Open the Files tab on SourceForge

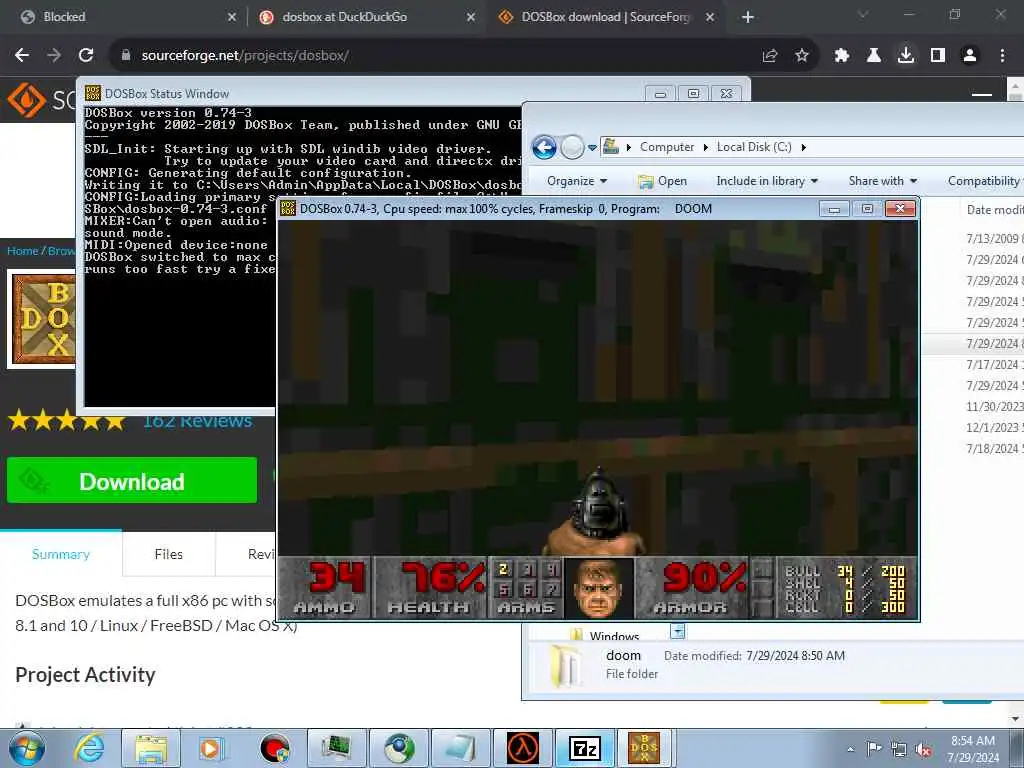point(168,554)
